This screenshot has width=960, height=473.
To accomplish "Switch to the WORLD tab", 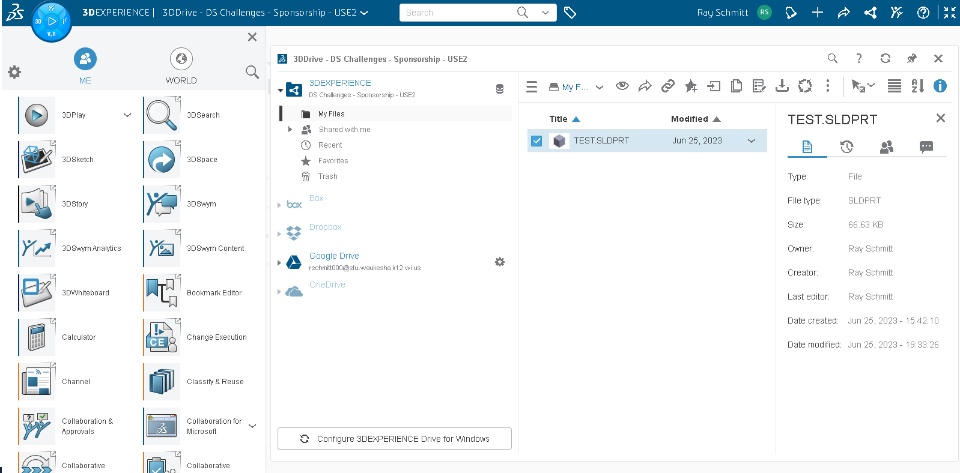I will click(181, 67).
